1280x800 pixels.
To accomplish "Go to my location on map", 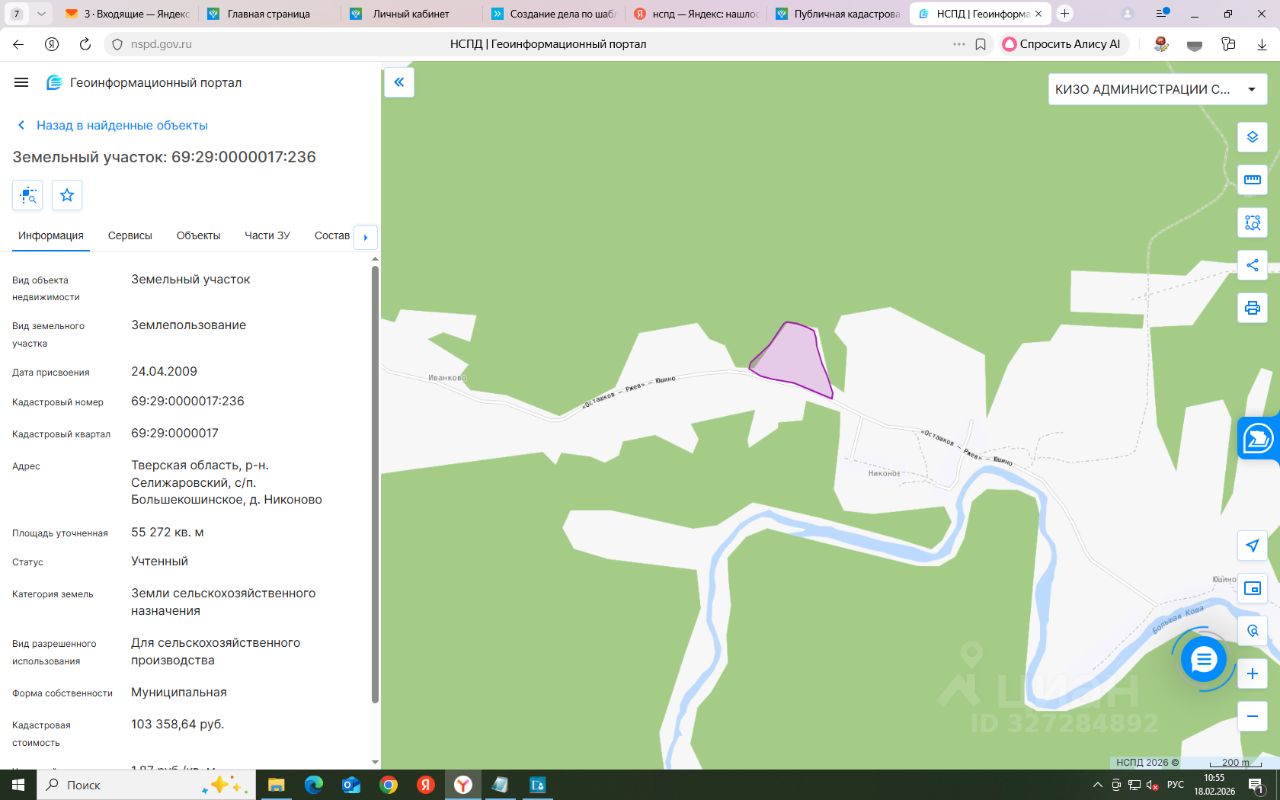I will [x=1252, y=545].
